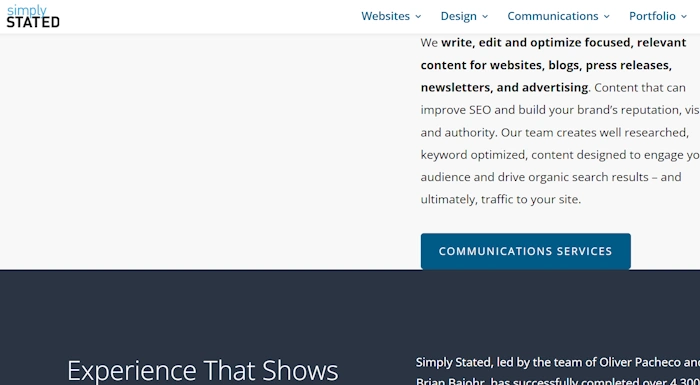The image size is (700, 385).
Task: Click the line starting "keyword optimized, content"
Action: 560,155
